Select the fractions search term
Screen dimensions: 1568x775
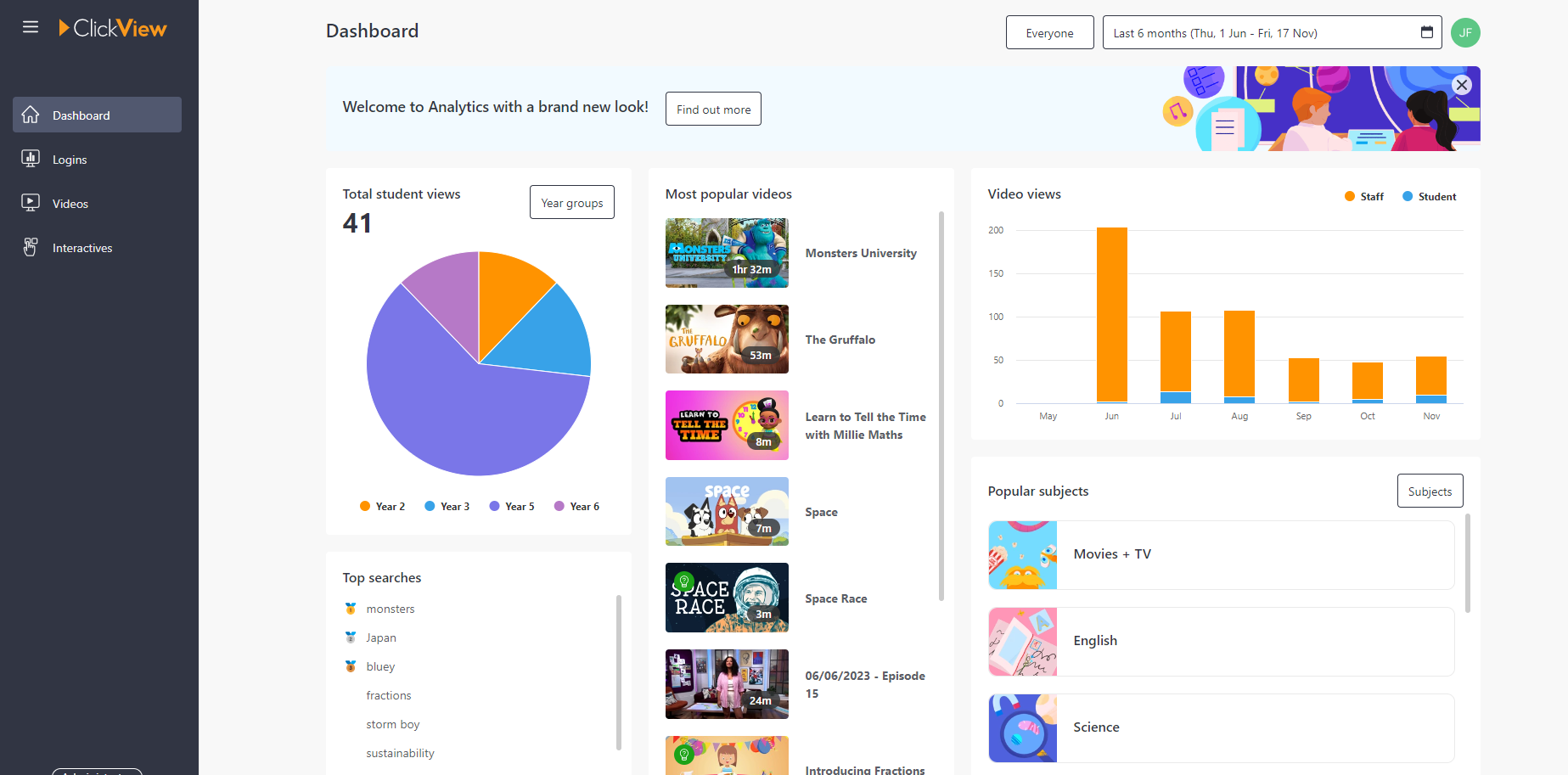coord(389,695)
